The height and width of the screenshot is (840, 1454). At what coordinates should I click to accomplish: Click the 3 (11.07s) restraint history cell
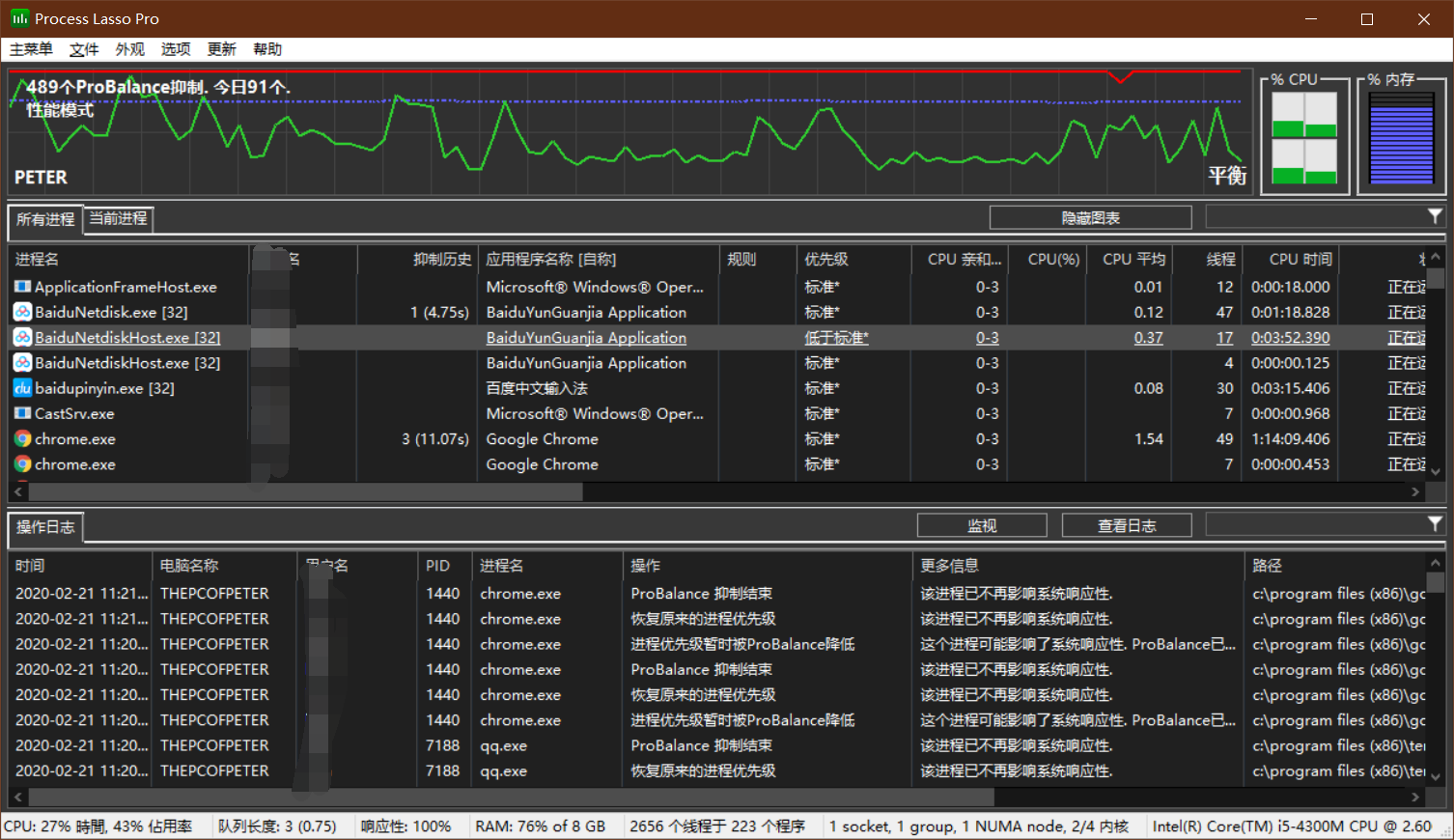[435, 438]
